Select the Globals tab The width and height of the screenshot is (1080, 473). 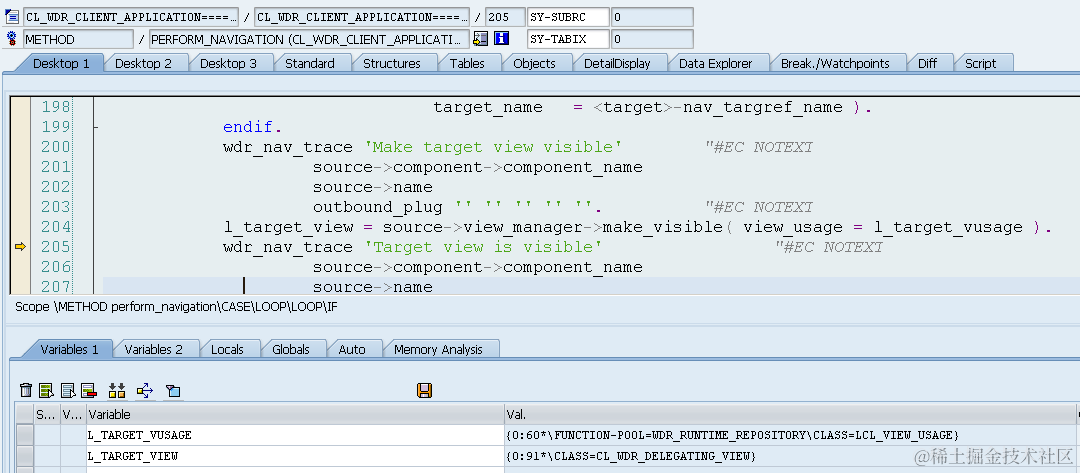point(291,349)
